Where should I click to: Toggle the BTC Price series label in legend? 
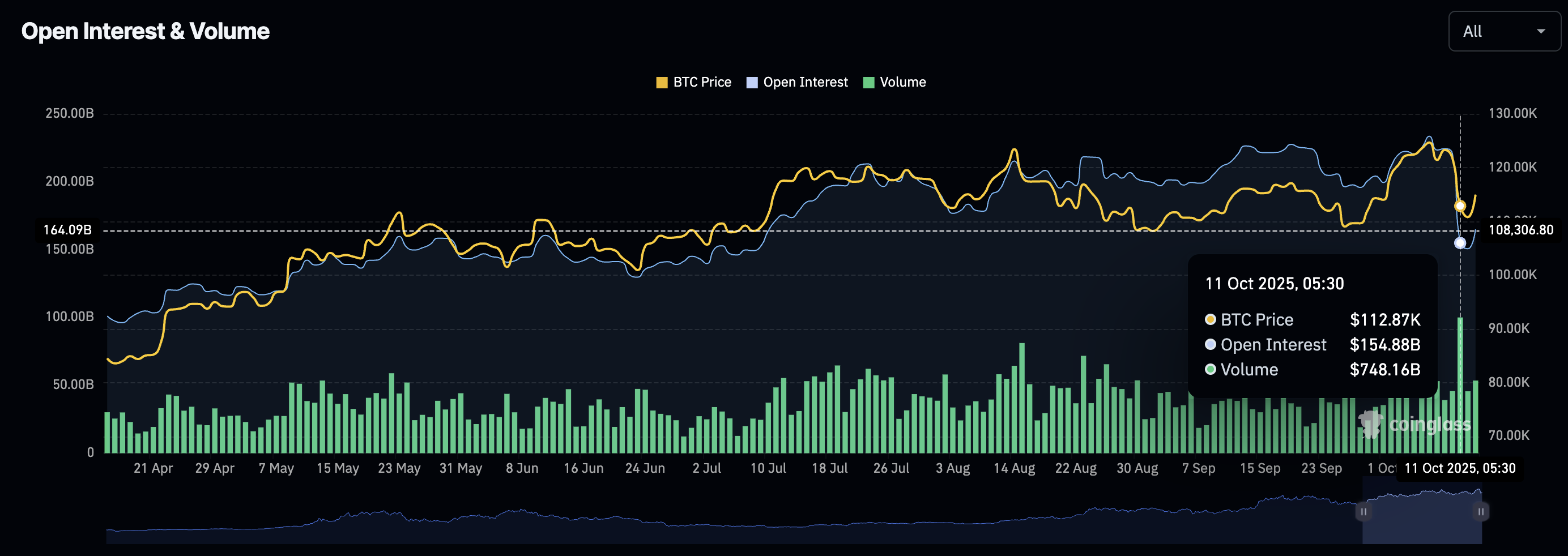[x=702, y=83]
